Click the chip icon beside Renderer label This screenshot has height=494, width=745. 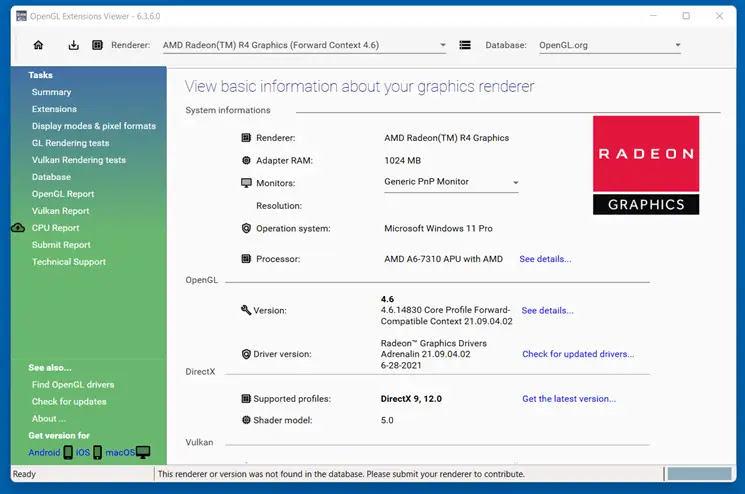coord(97,45)
